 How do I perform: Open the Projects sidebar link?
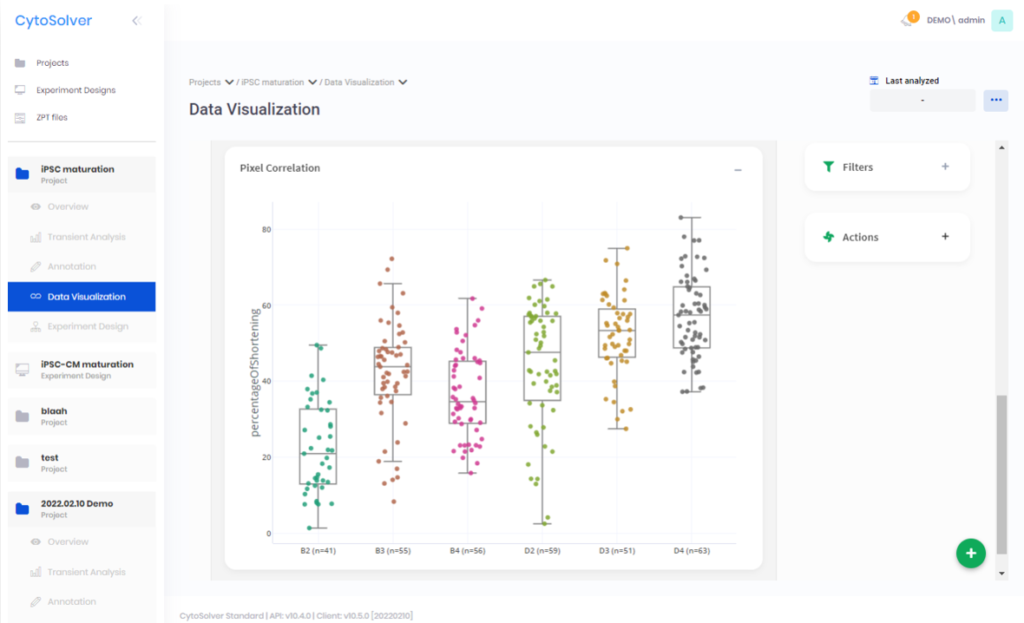(x=52, y=63)
